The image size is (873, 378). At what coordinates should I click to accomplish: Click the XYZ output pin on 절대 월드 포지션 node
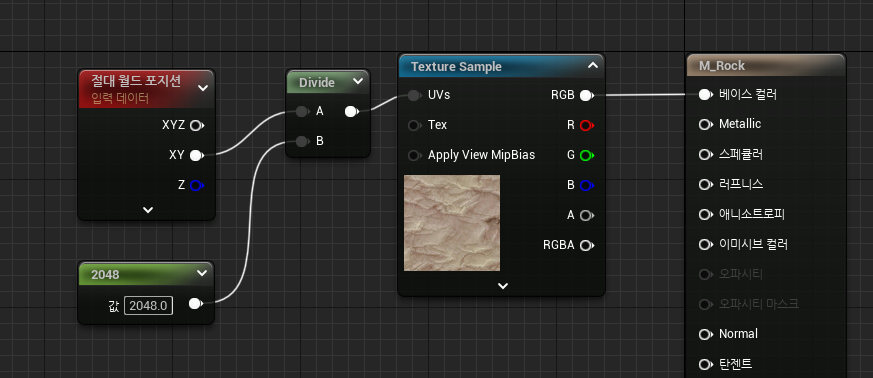pyautogui.click(x=196, y=125)
